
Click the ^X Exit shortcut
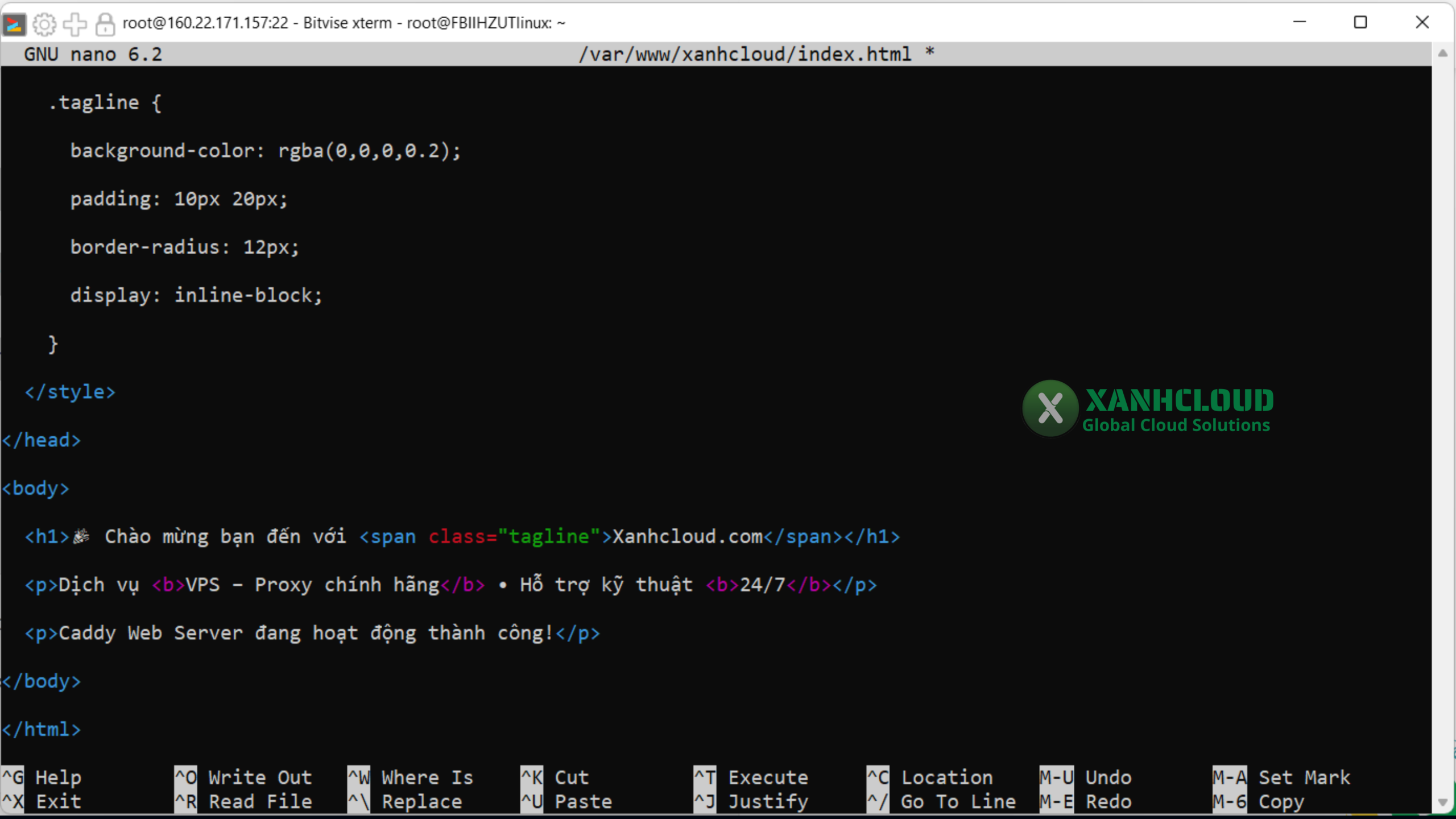coord(42,801)
